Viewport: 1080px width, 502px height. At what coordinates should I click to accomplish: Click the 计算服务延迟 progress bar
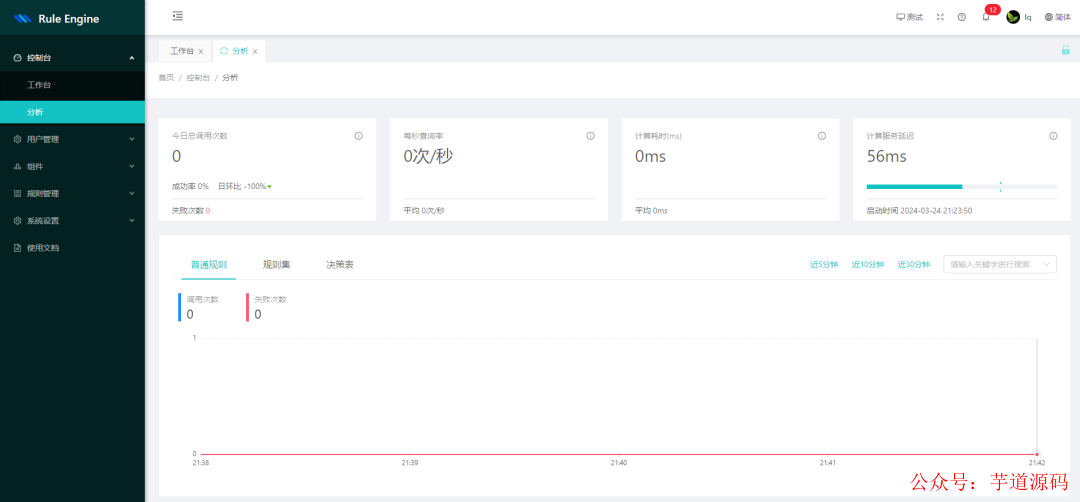tap(962, 187)
